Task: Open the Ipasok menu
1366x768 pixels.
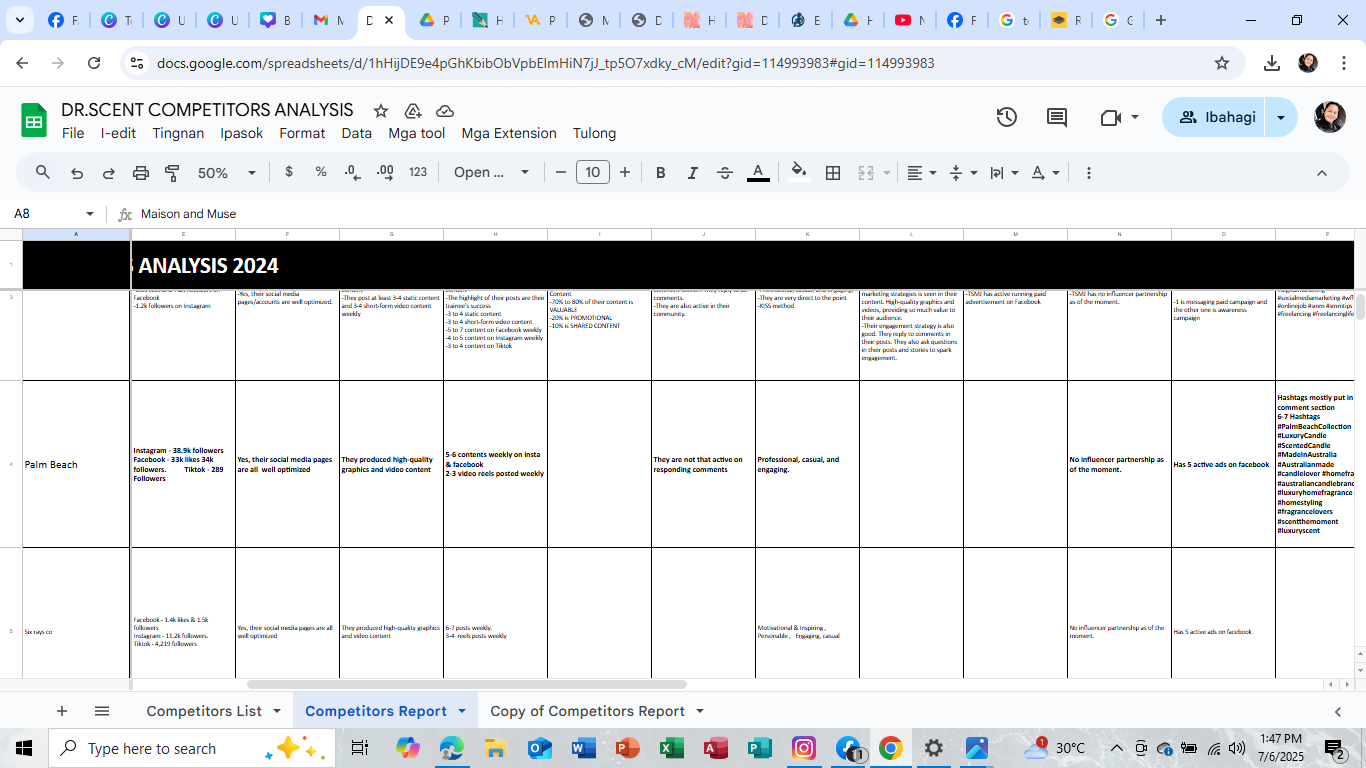Action: pyautogui.click(x=242, y=133)
